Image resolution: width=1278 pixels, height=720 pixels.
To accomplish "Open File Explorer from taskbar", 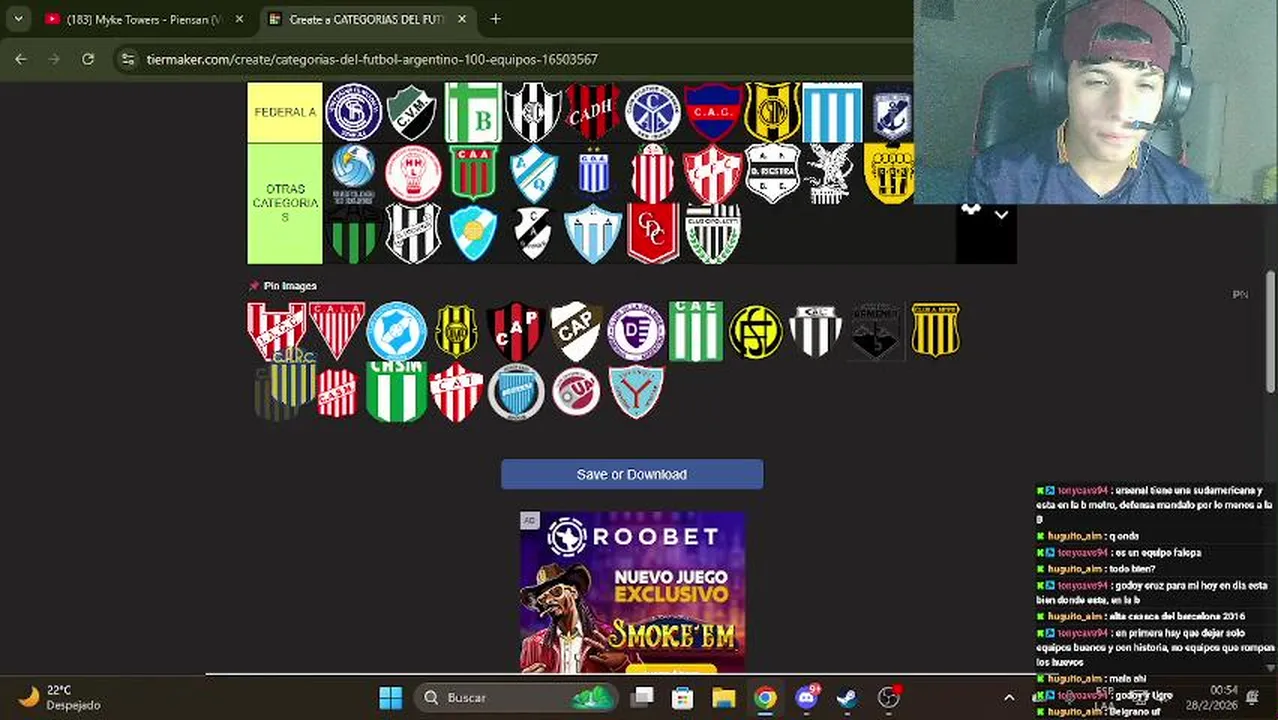I will (x=724, y=697).
